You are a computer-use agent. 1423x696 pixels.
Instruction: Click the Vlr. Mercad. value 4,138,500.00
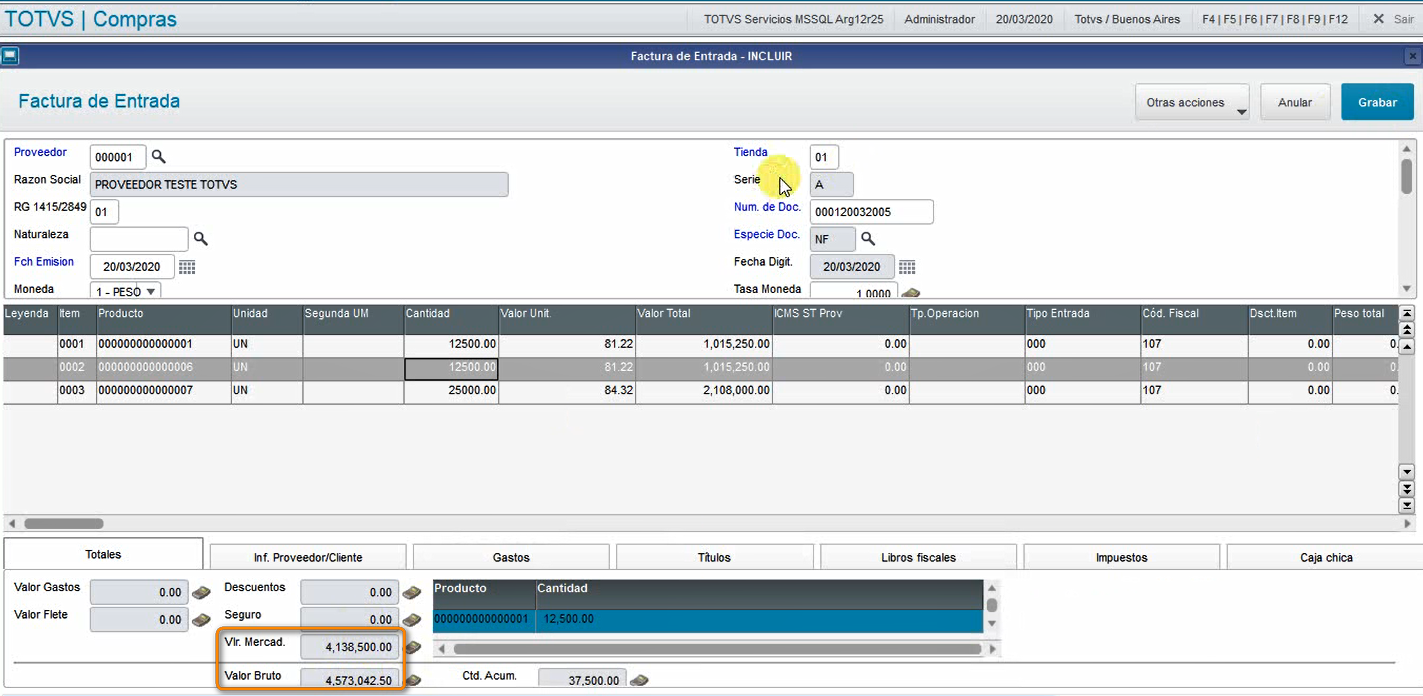coord(351,647)
